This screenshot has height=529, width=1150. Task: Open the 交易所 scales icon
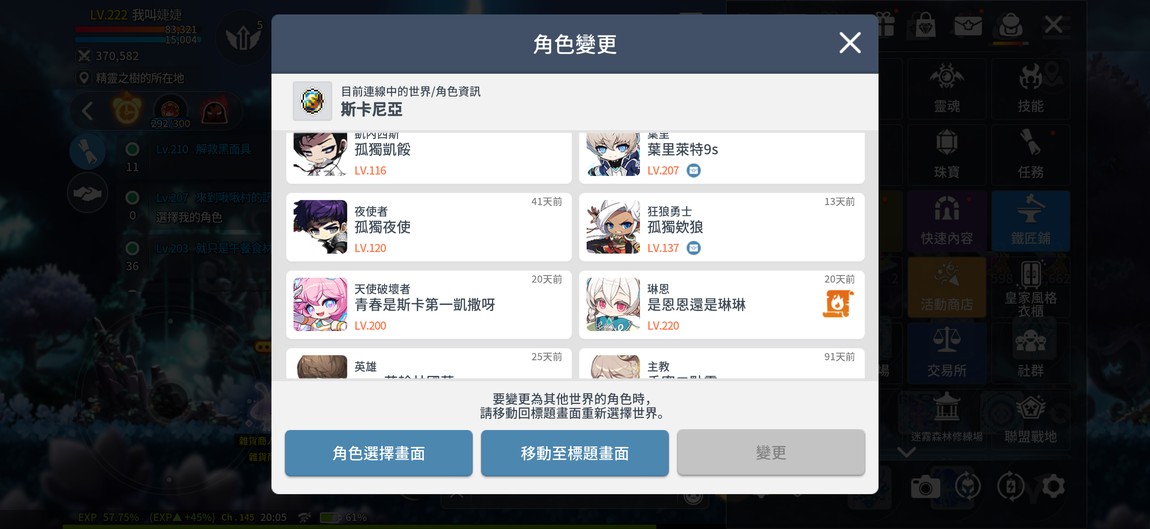(x=946, y=353)
